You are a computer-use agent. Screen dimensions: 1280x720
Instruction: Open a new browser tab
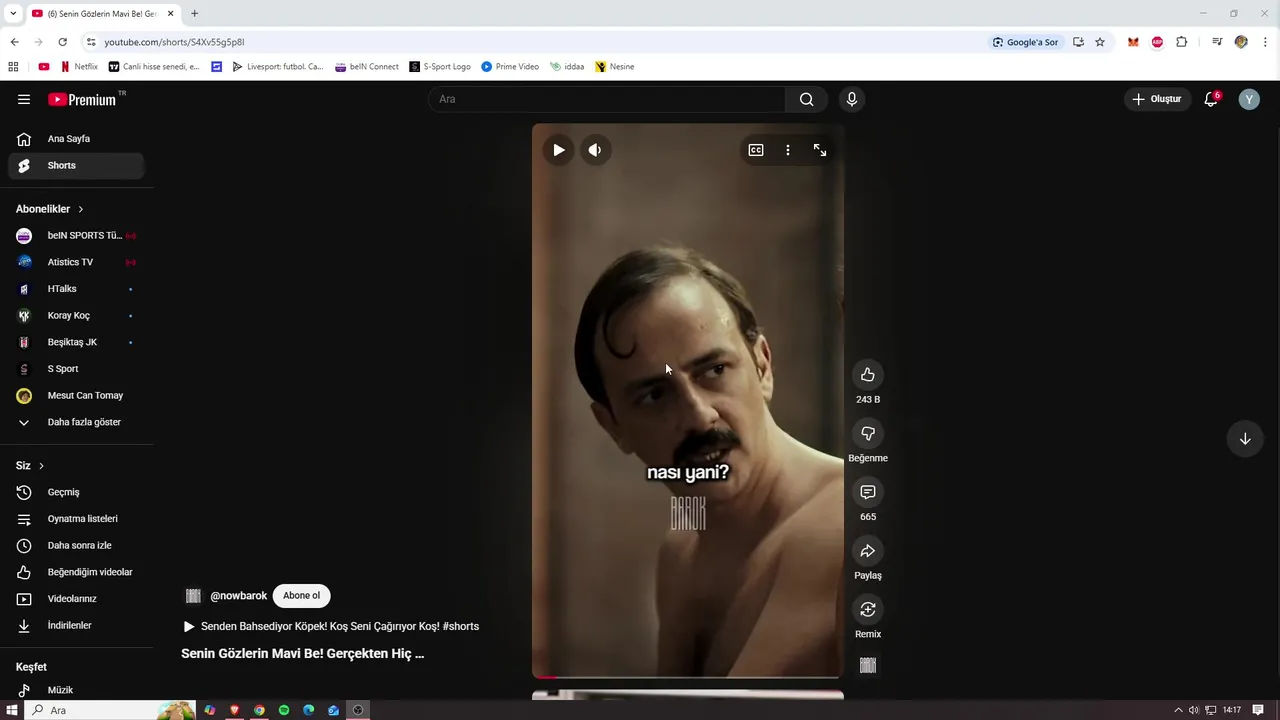coord(194,14)
